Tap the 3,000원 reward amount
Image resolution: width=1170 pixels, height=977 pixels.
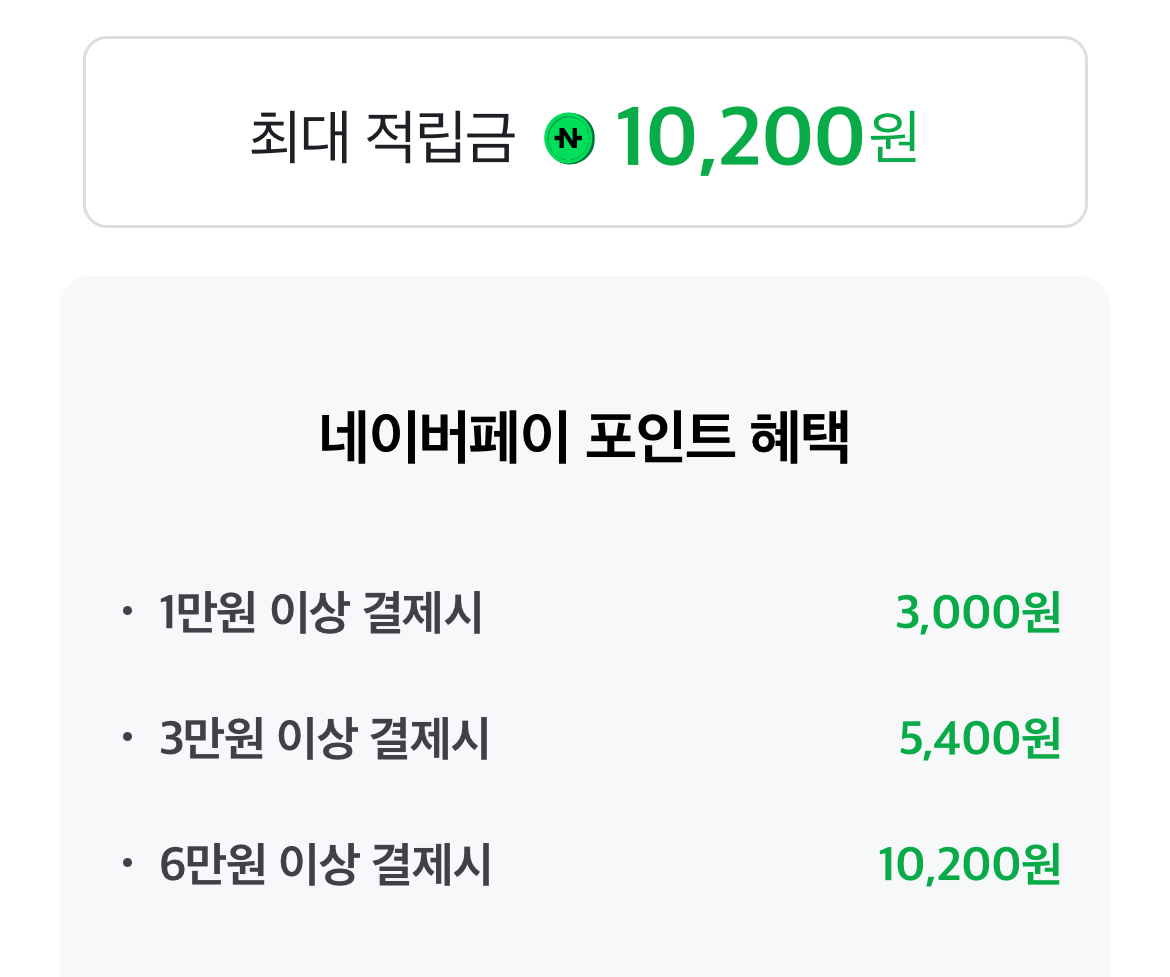click(977, 613)
